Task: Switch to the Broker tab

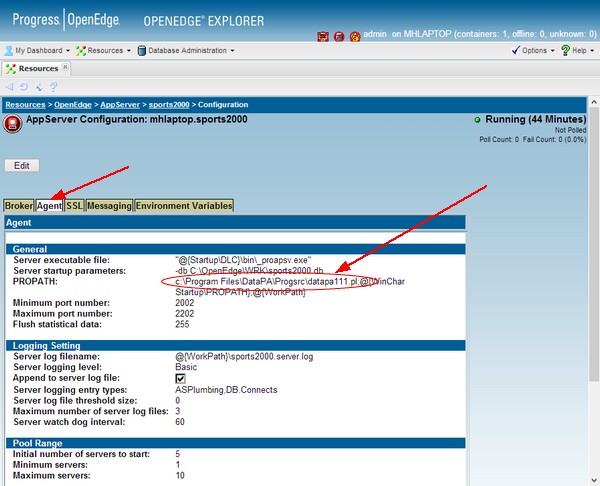Action: pyautogui.click(x=19, y=205)
